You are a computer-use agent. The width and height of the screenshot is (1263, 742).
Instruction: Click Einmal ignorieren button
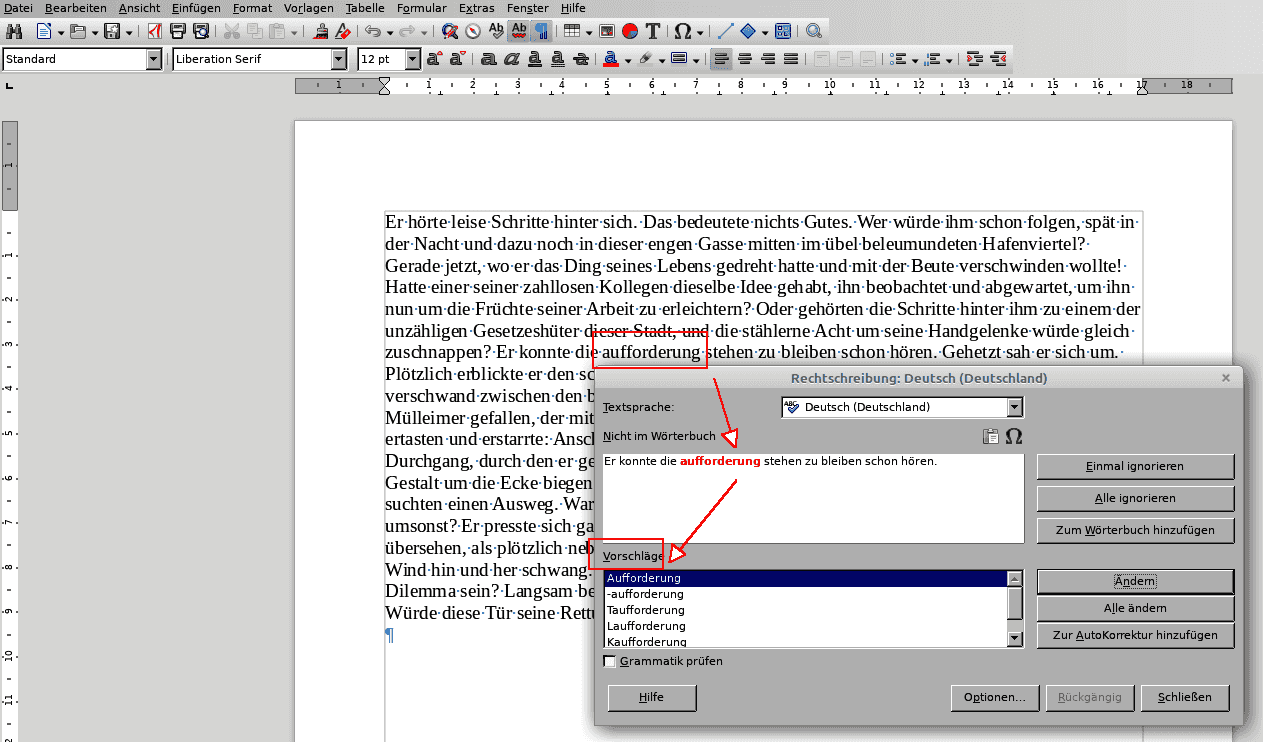[x=1135, y=466]
